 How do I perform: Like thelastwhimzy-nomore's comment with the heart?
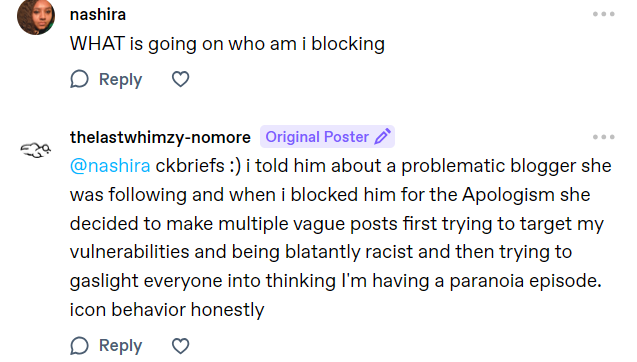pos(180,346)
